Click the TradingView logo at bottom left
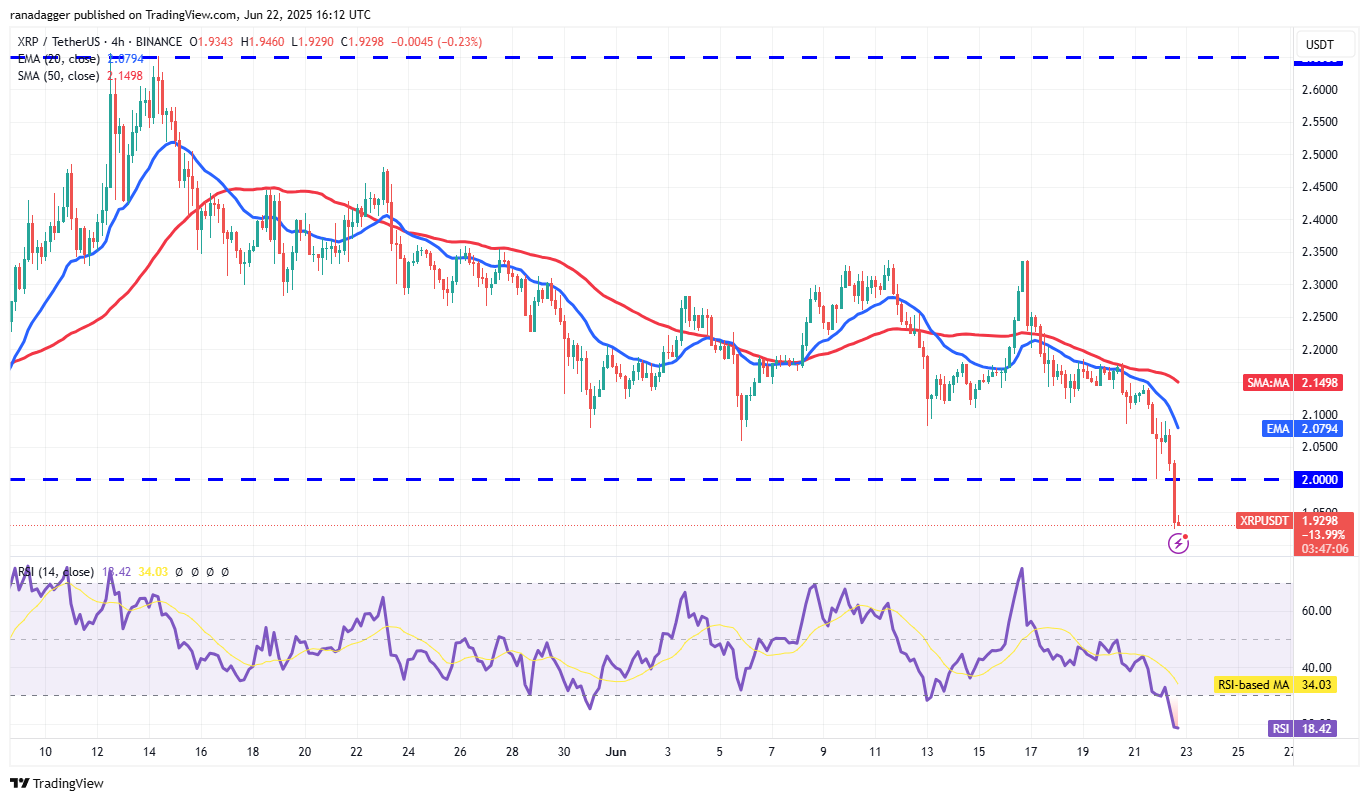Viewport: 1369px width, 801px height. click(57, 783)
